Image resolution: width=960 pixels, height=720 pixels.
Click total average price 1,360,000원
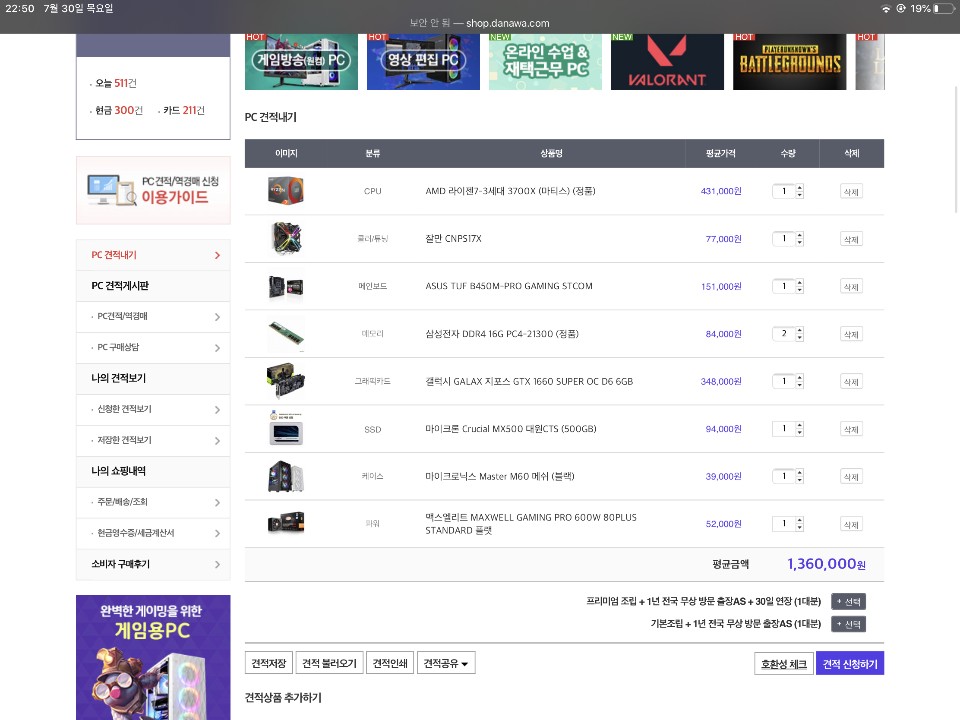826,564
